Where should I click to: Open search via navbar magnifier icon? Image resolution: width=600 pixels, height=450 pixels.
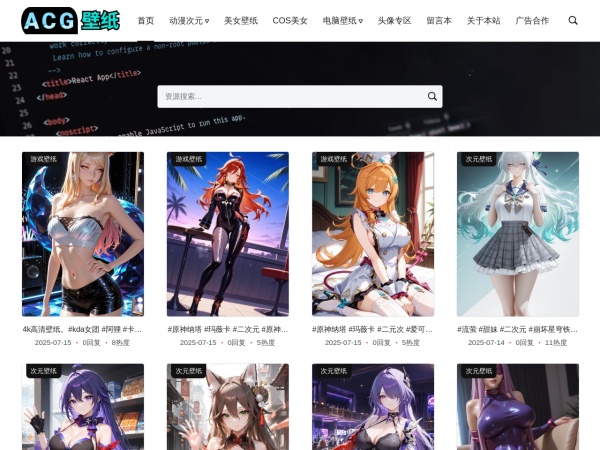coord(573,20)
